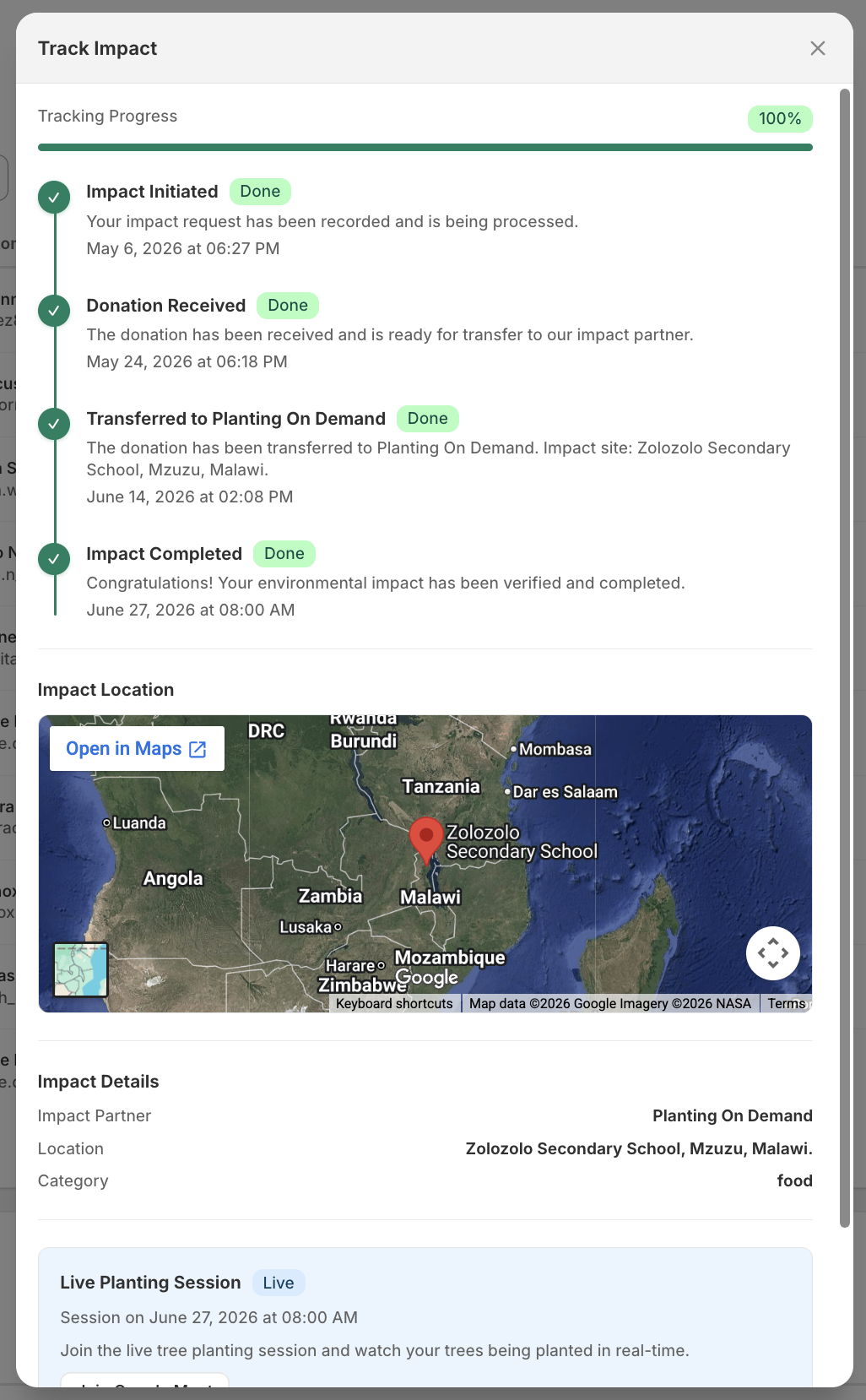Click the 'May 6, 2026 at 06:27 PM' timestamp
Image resolution: width=866 pixels, height=1400 pixels.
pyautogui.click(x=183, y=248)
